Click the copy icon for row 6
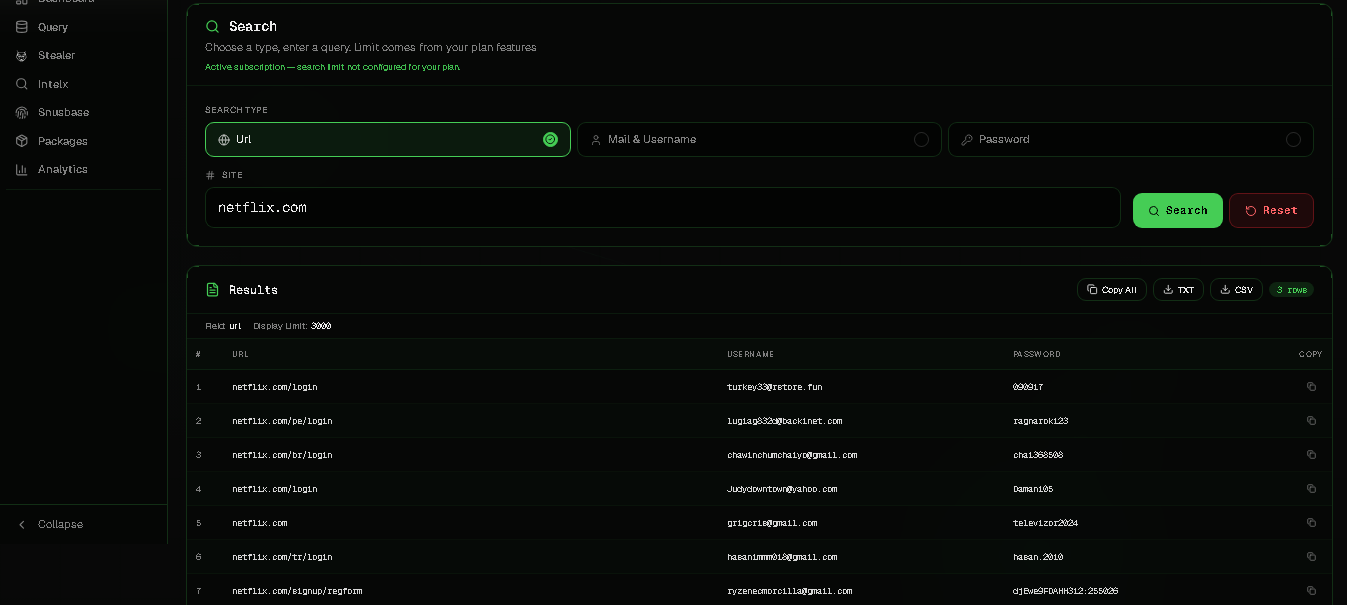1347x605 pixels. (x=1311, y=557)
